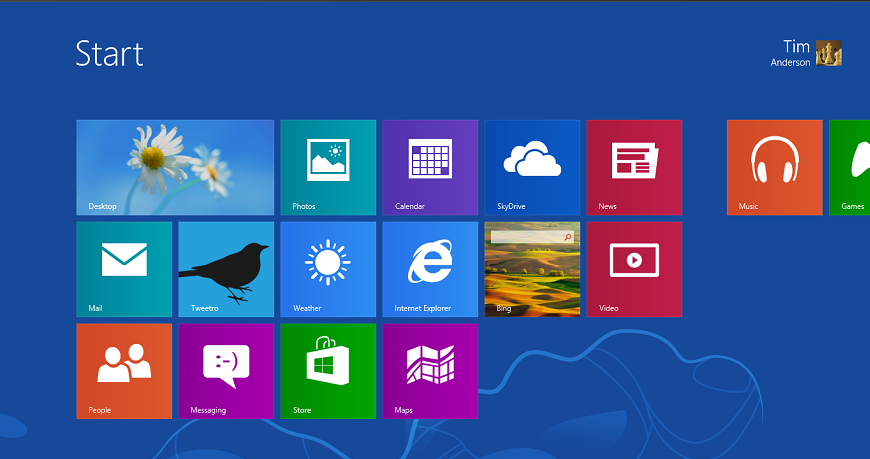The height and width of the screenshot is (459, 870).
Task: Launch Internet Explorer tile
Action: pos(430,269)
